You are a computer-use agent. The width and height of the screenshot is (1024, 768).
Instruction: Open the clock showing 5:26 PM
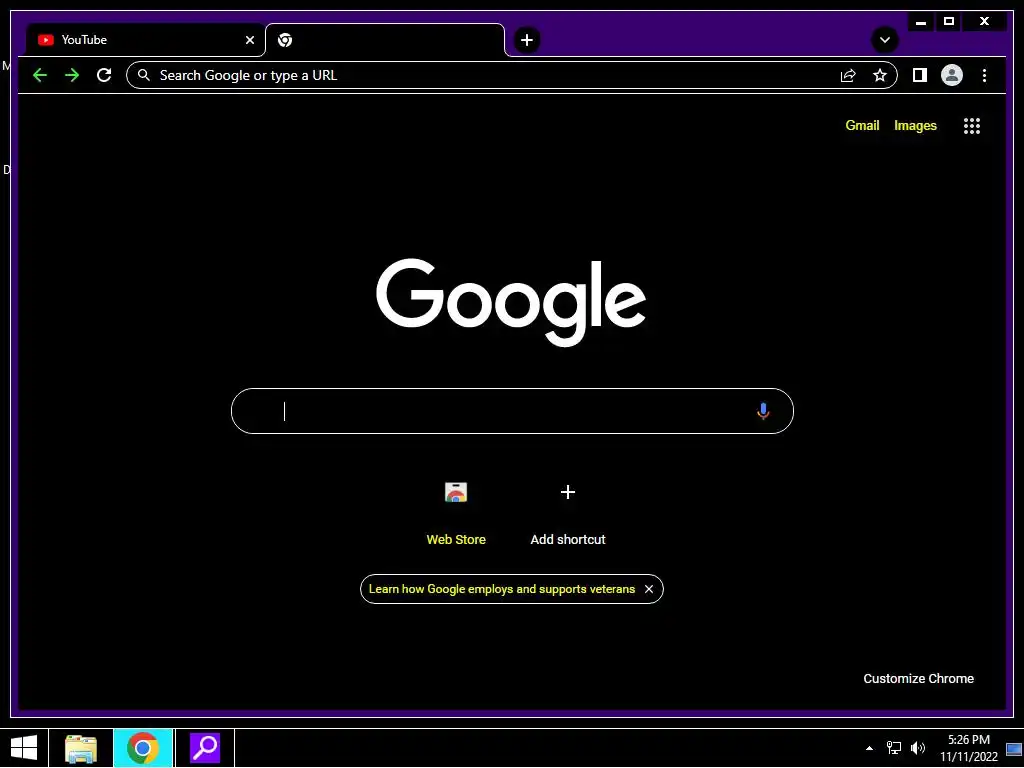pyautogui.click(x=968, y=748)
